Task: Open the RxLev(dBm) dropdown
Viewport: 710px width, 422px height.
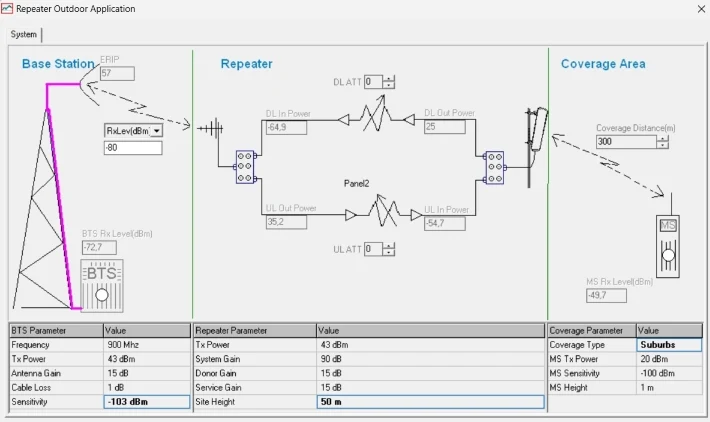Action: pyautogui.click(x=157, y=131)
